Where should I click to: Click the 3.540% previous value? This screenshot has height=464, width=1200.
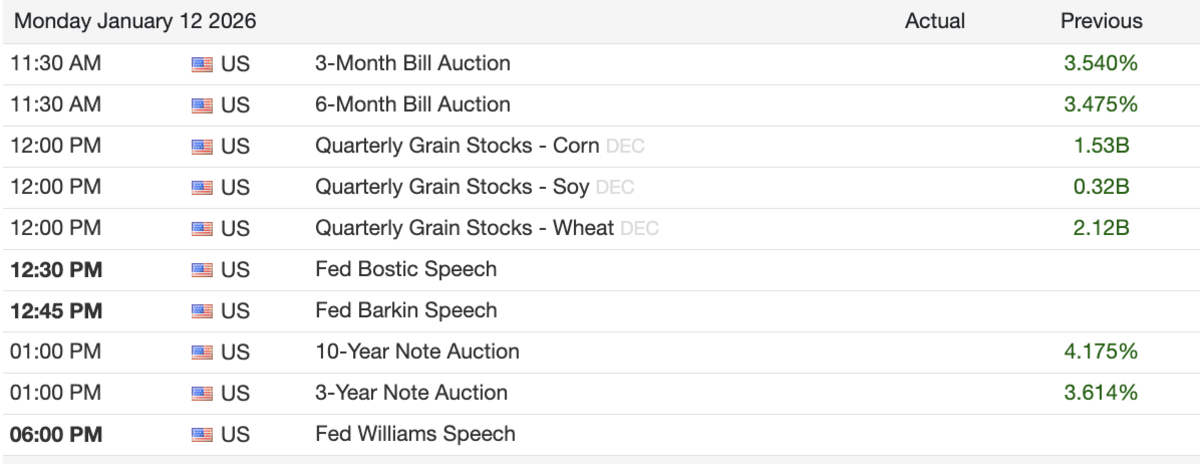pos(1101,63)
